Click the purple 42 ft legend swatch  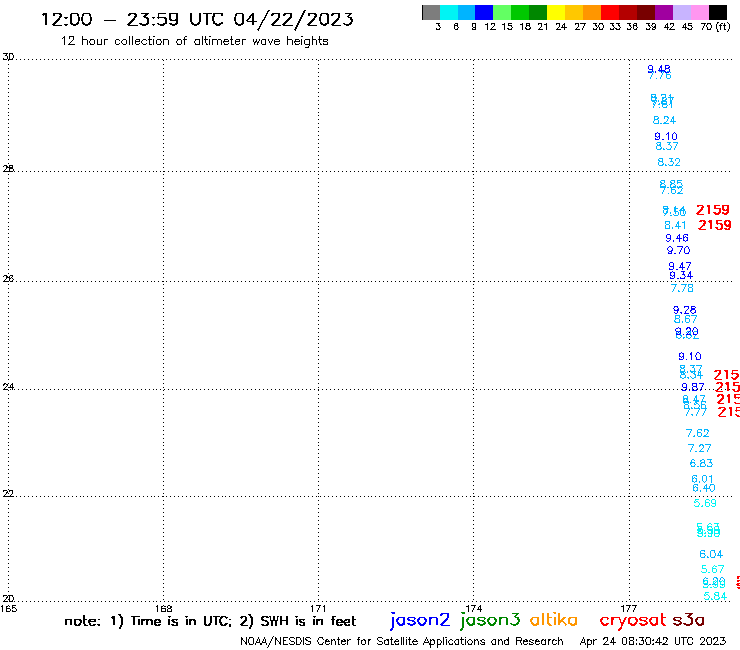point(664,12)
